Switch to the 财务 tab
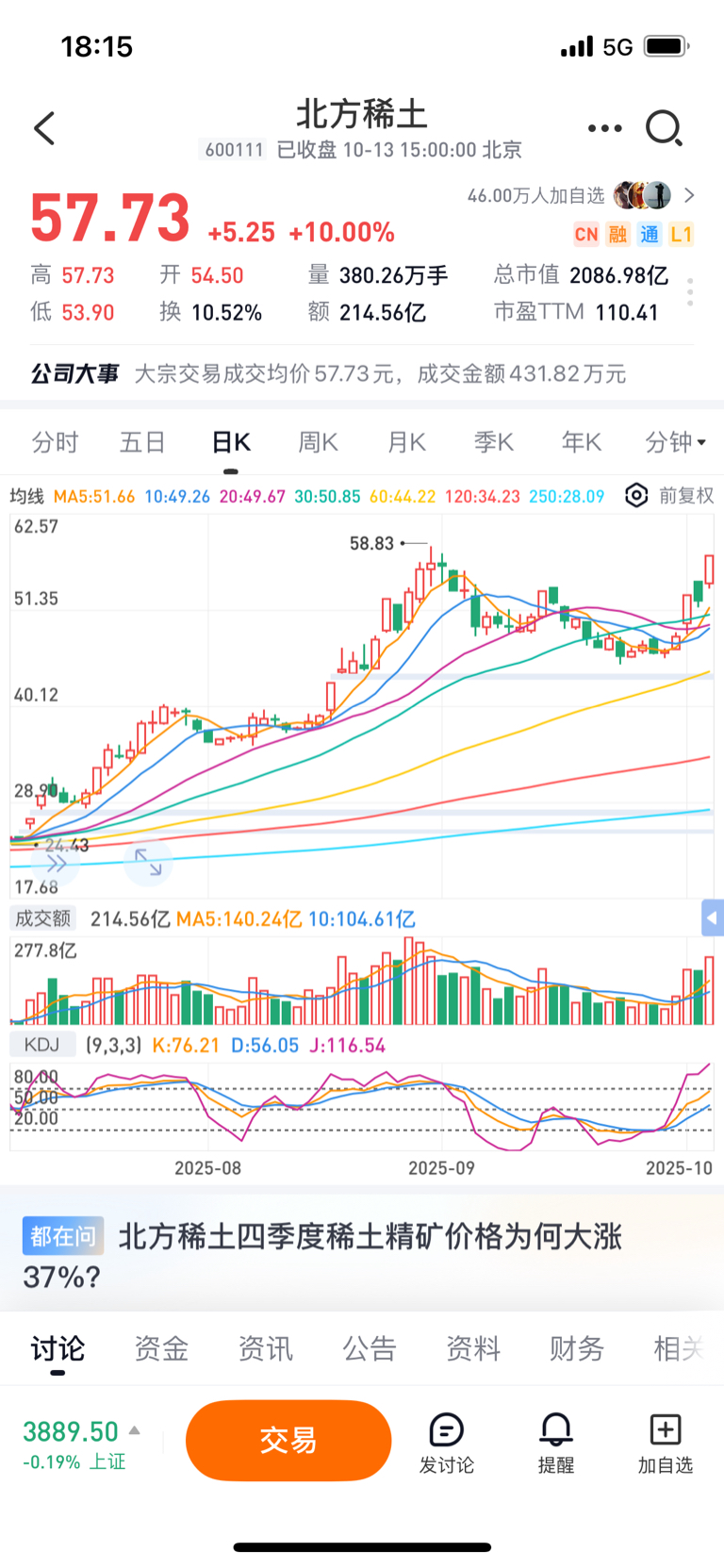This screenshot has width=724, height=1568. [x=576, y=1349]
